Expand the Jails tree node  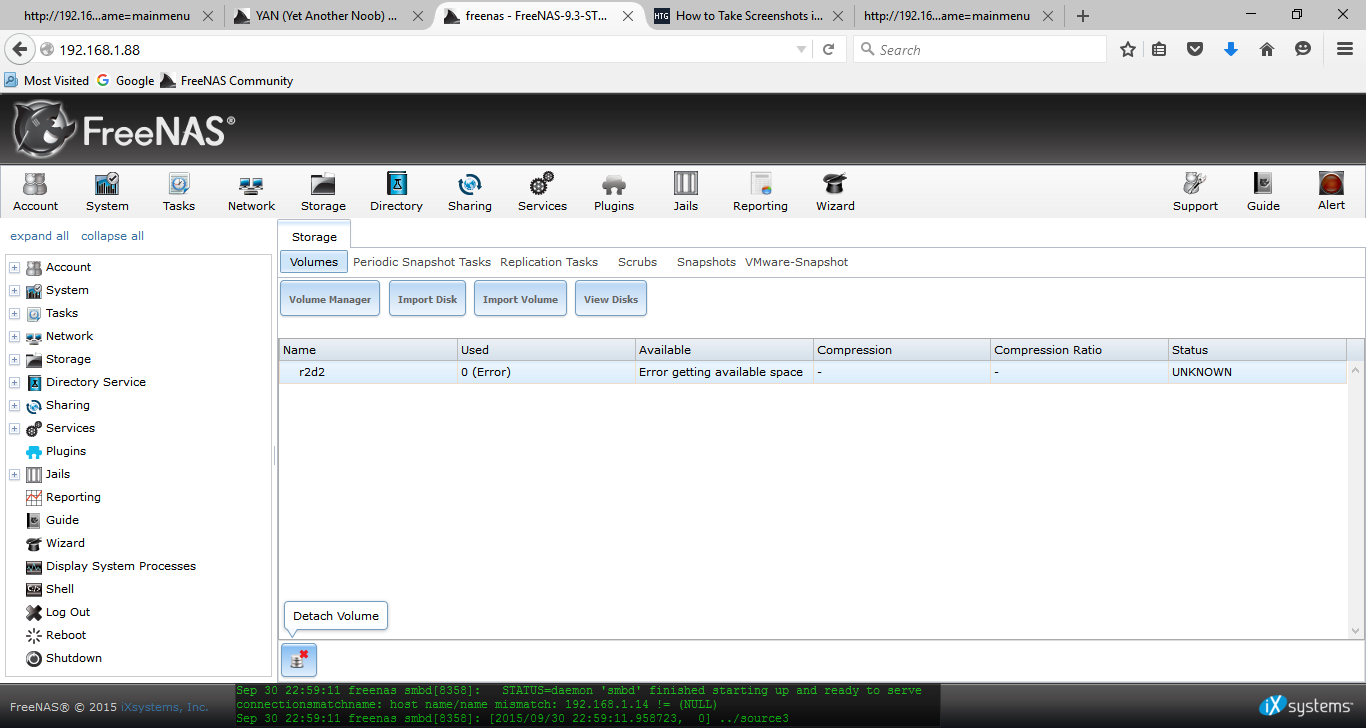click(x=14, y=474)
